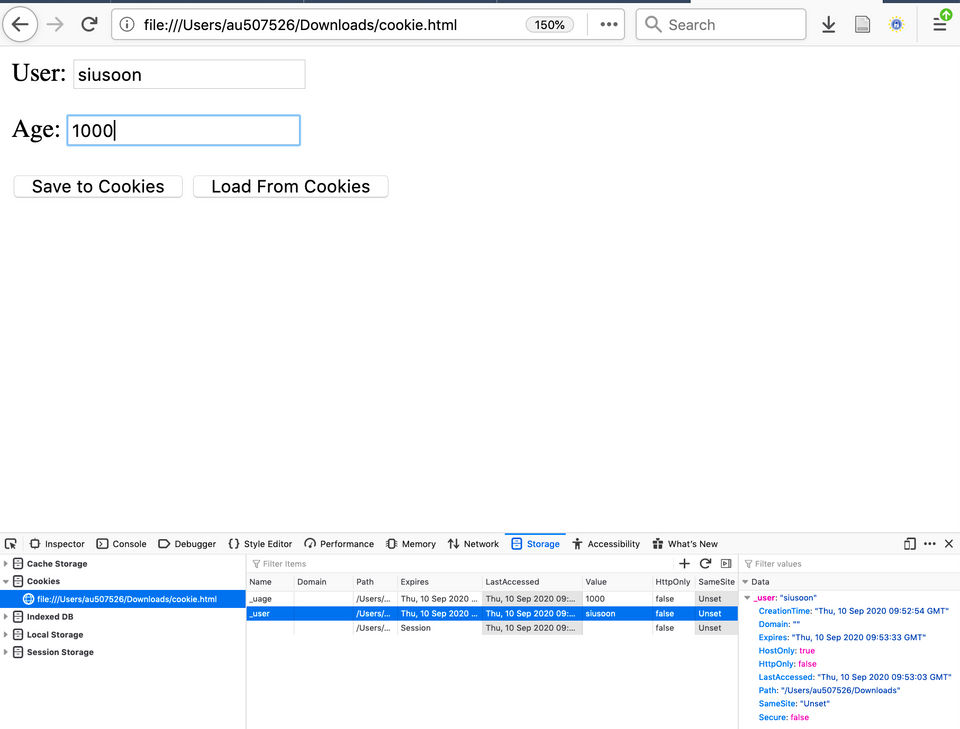Select the _user cookie row

[492, 613]
